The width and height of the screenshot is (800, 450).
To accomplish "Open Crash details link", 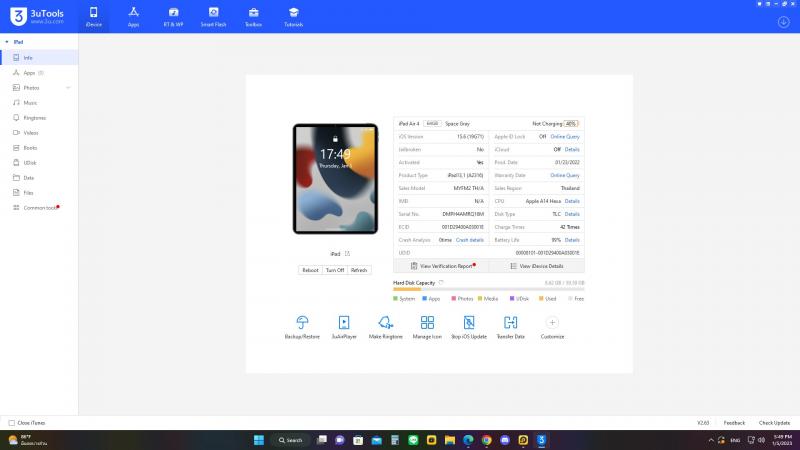I will tap(469, 240).
